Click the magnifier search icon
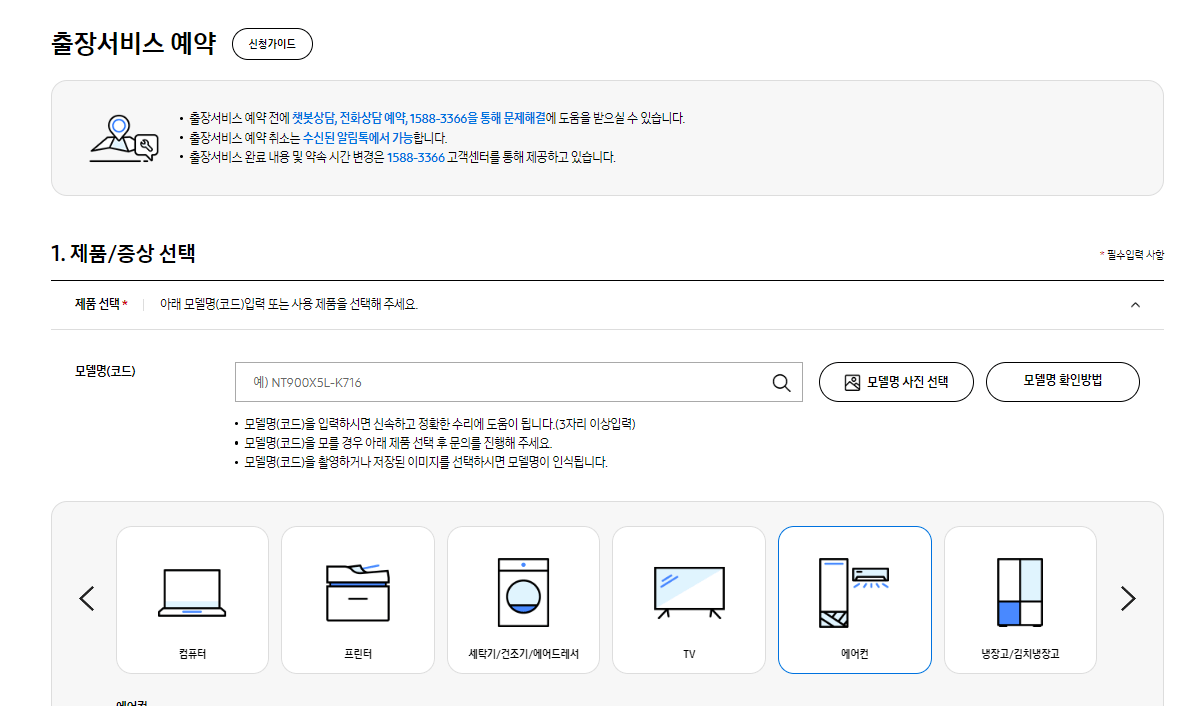Viewport: 1183px width, 706px height. [x=781, y=382]
